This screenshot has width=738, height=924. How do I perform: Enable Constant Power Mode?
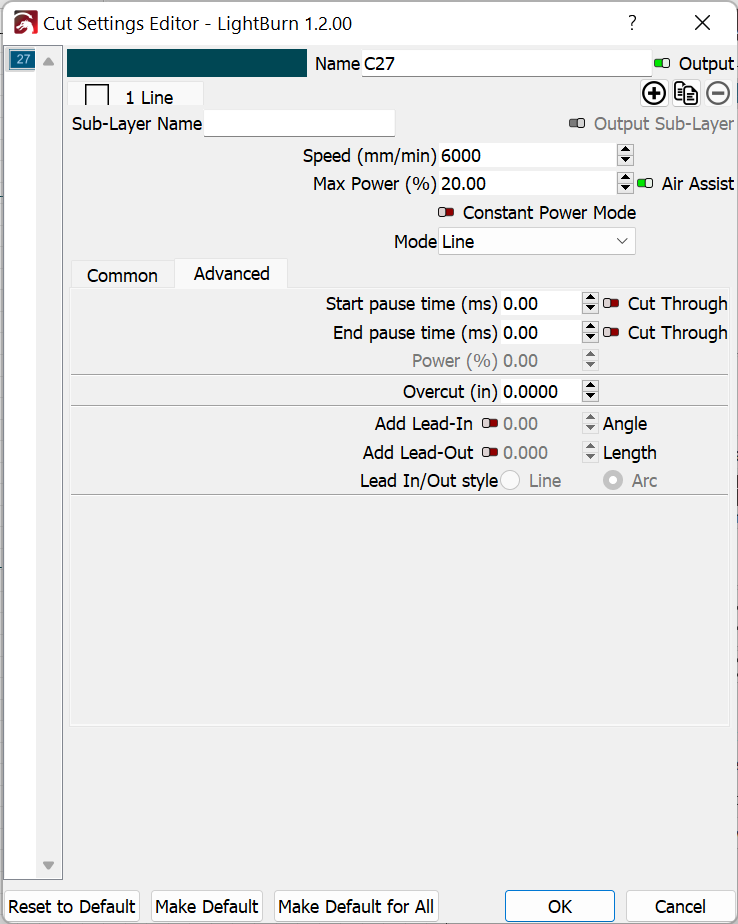[x=446, y=212]
